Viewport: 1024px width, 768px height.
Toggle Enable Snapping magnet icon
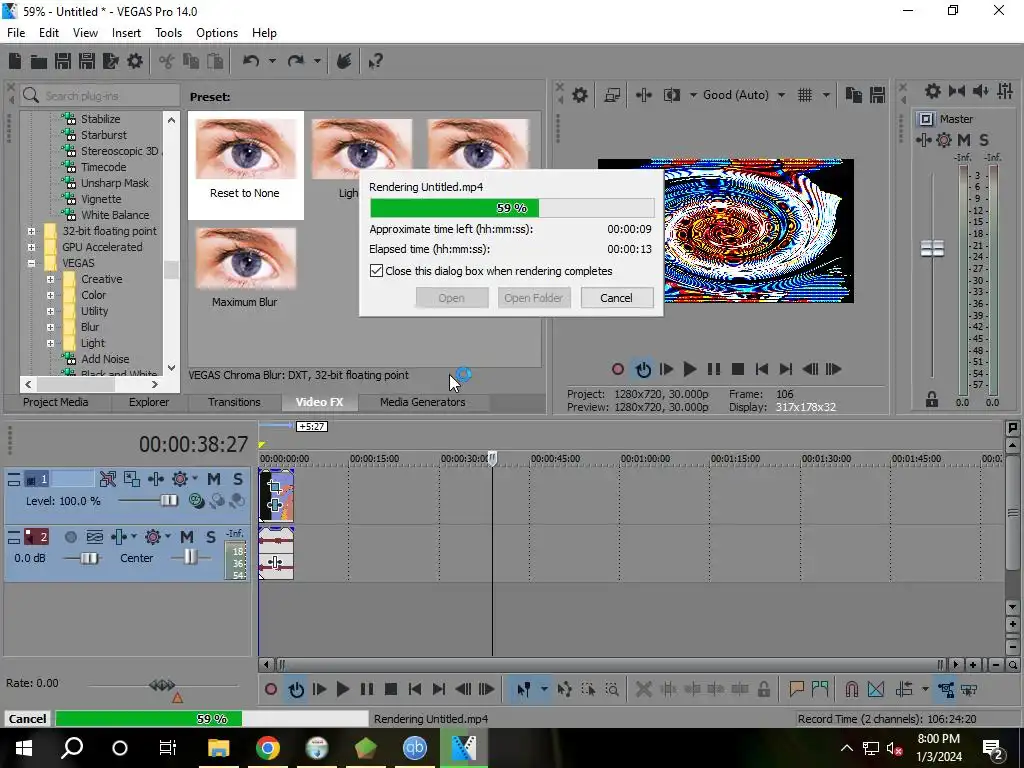(852, 690)
